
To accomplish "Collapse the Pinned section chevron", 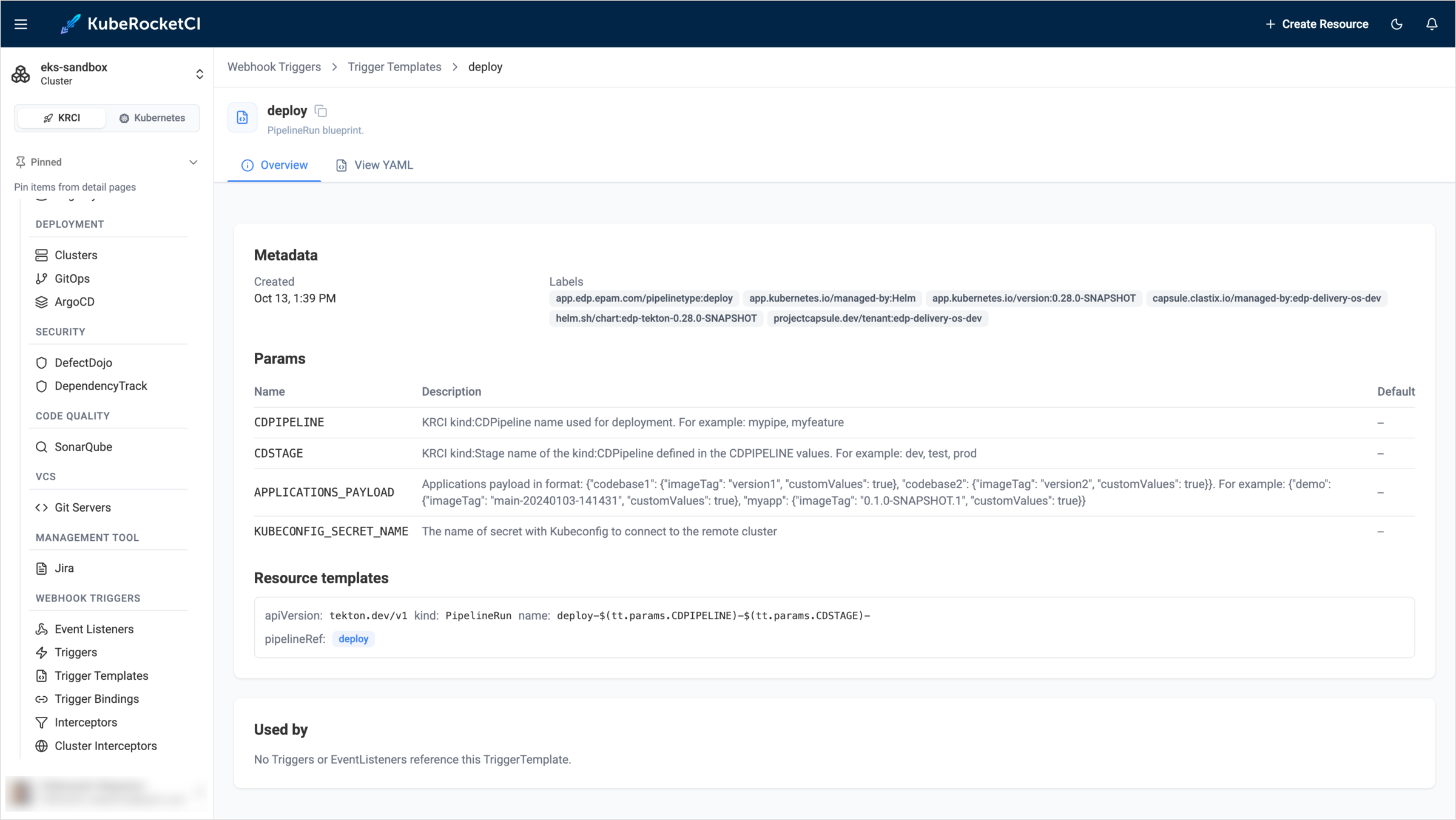I will point(193,162).
